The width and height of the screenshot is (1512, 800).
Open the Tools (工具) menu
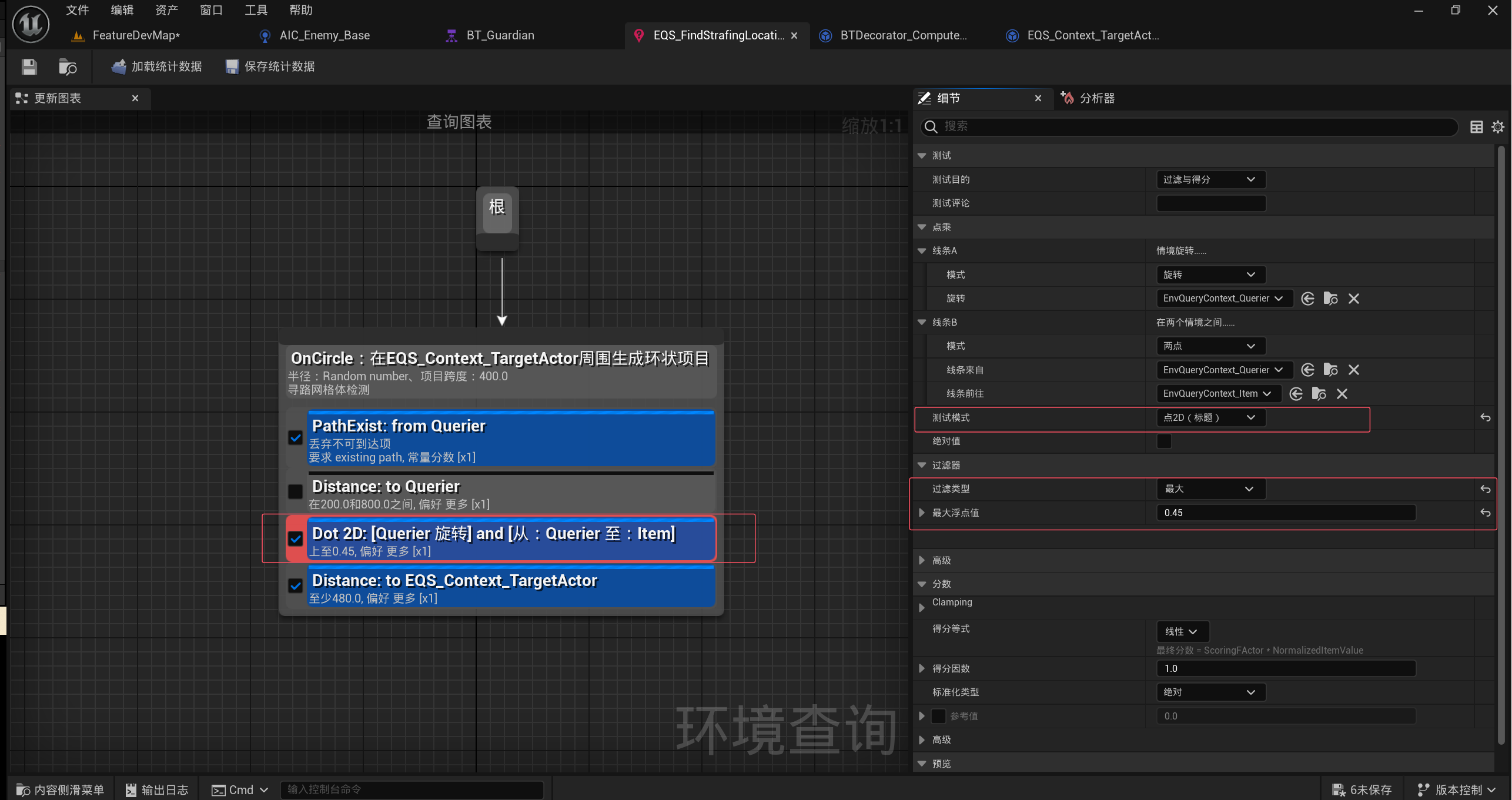(256, 10)
